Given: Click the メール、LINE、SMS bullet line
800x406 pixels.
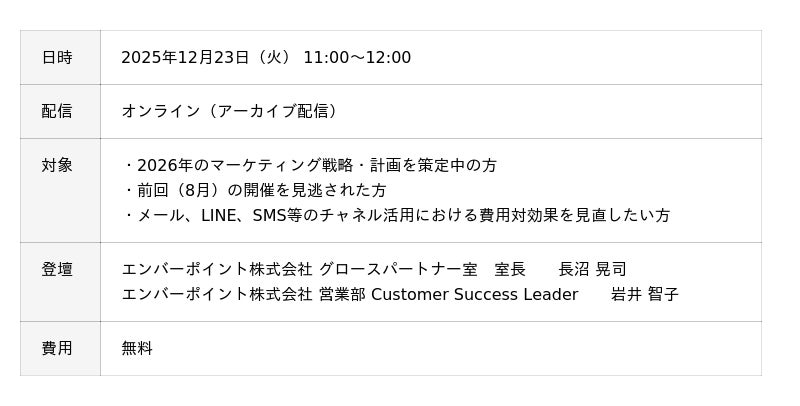Looking at the screenshot, I should 396,215.
